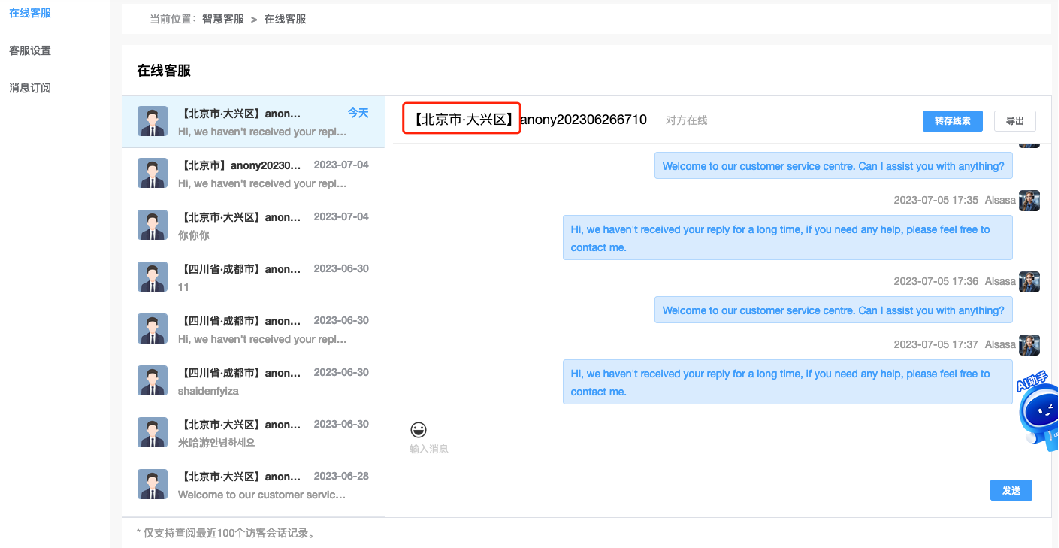This screenshot has height=548, width=1059.
Task: Click avatar of the 2023-06-28 conversation
Action: (153, 484)
